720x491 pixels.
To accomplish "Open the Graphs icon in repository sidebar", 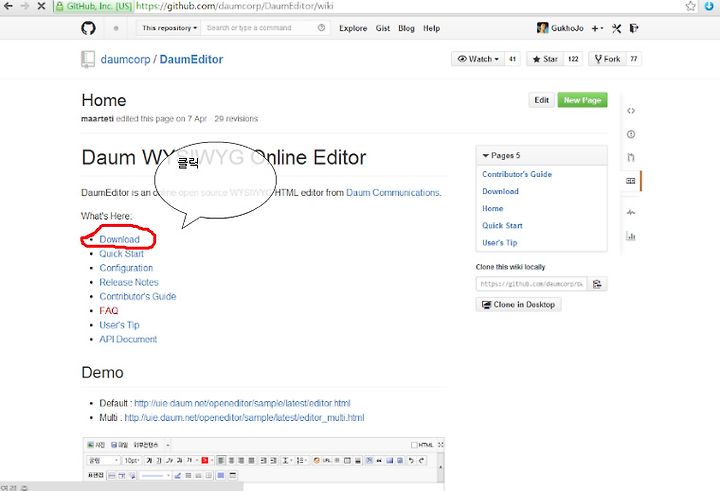I will pos(631,236).
